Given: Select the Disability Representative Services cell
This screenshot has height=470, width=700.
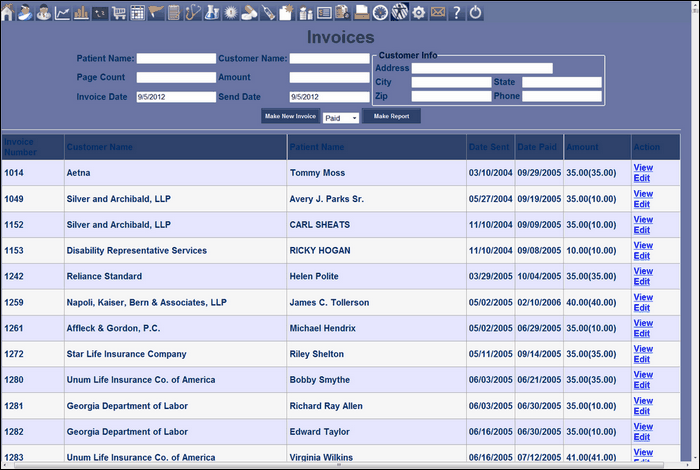Looking at the screenshot, I should 175,250.
